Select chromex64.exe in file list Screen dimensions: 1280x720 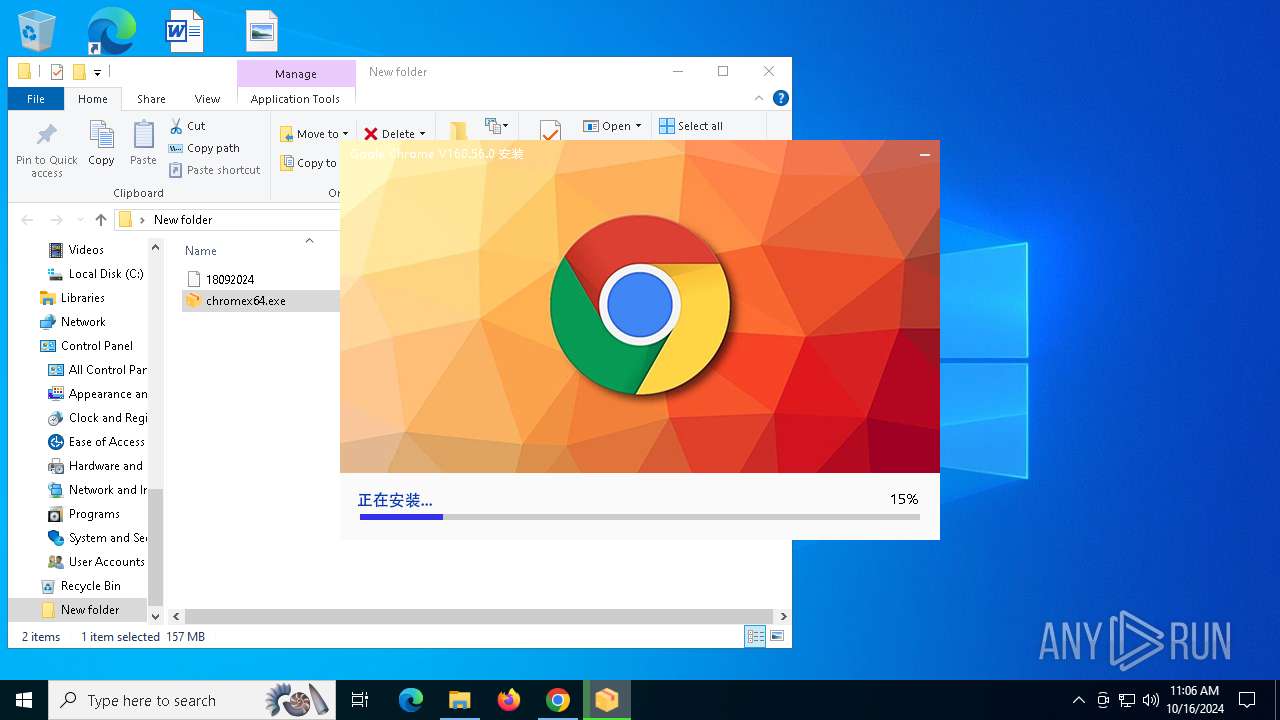tap(245, 301)
